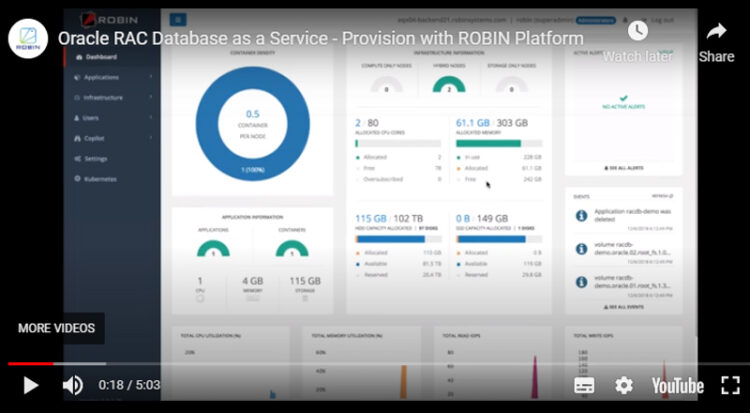Expand the Copilot submenu chevron
750x413 pixels.
point(151,138)
